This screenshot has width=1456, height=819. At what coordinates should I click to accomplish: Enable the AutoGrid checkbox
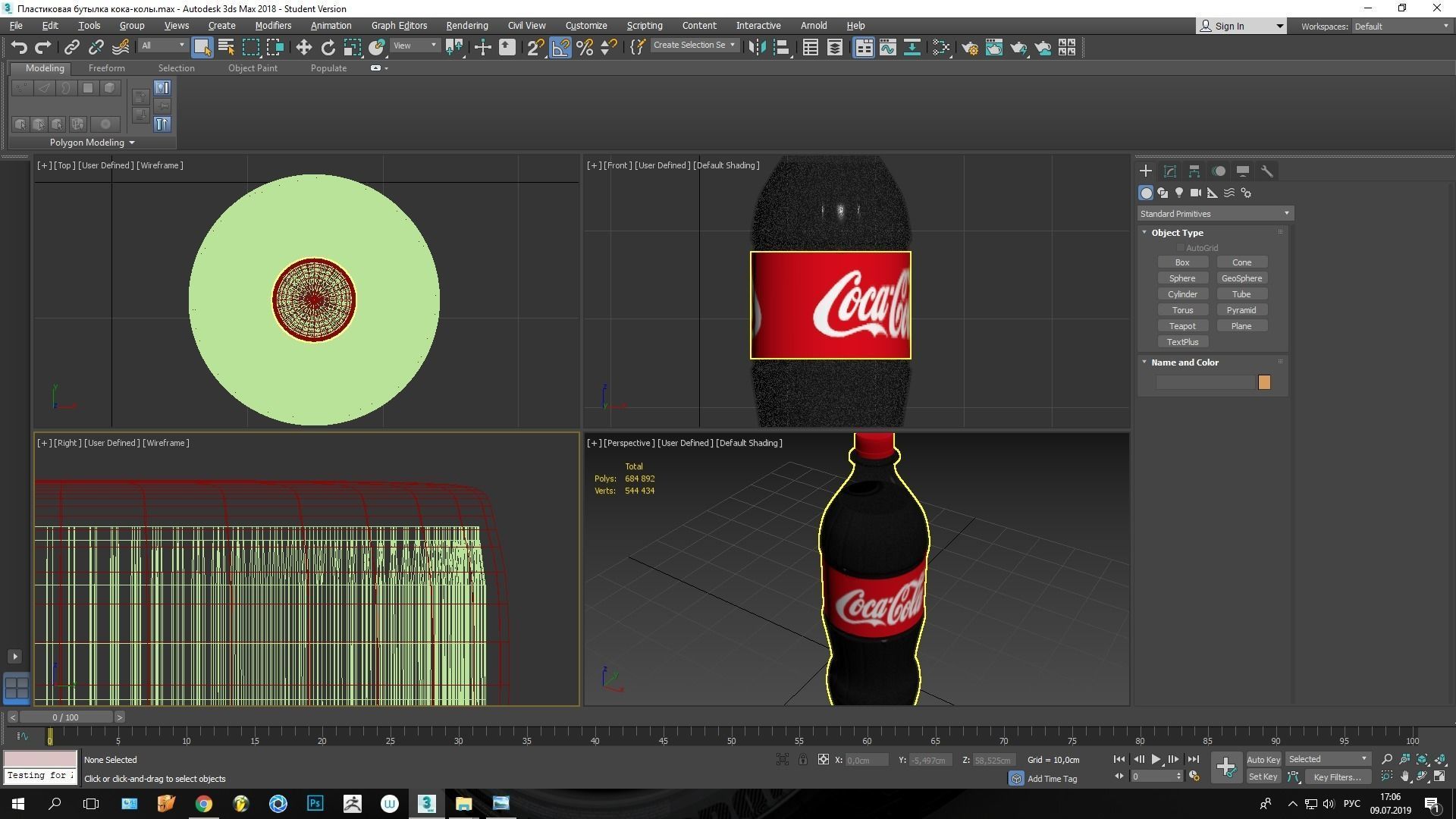pyautogui.click(x=1180, y=247)
